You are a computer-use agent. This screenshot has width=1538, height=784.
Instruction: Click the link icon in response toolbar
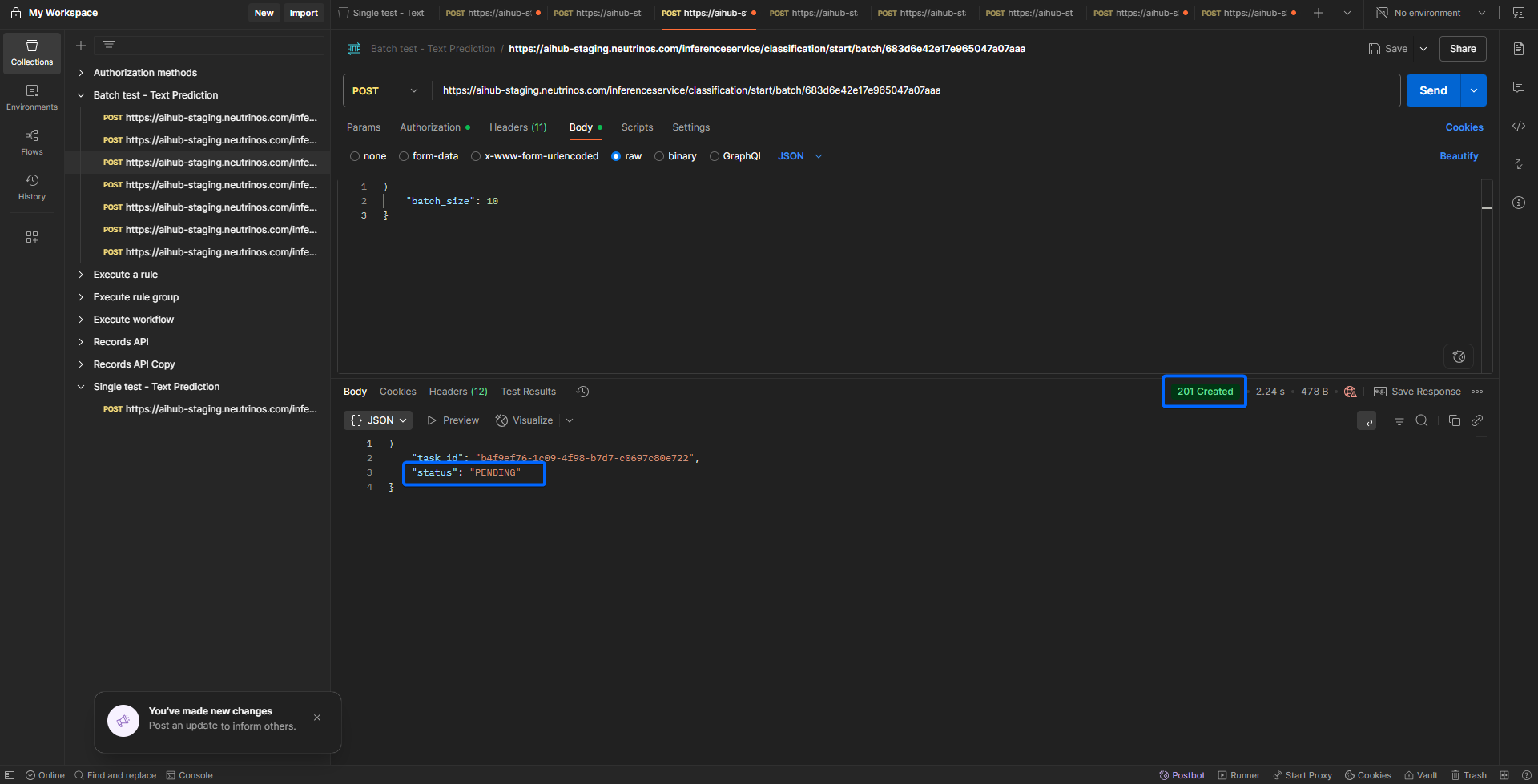pos(1477,420)
